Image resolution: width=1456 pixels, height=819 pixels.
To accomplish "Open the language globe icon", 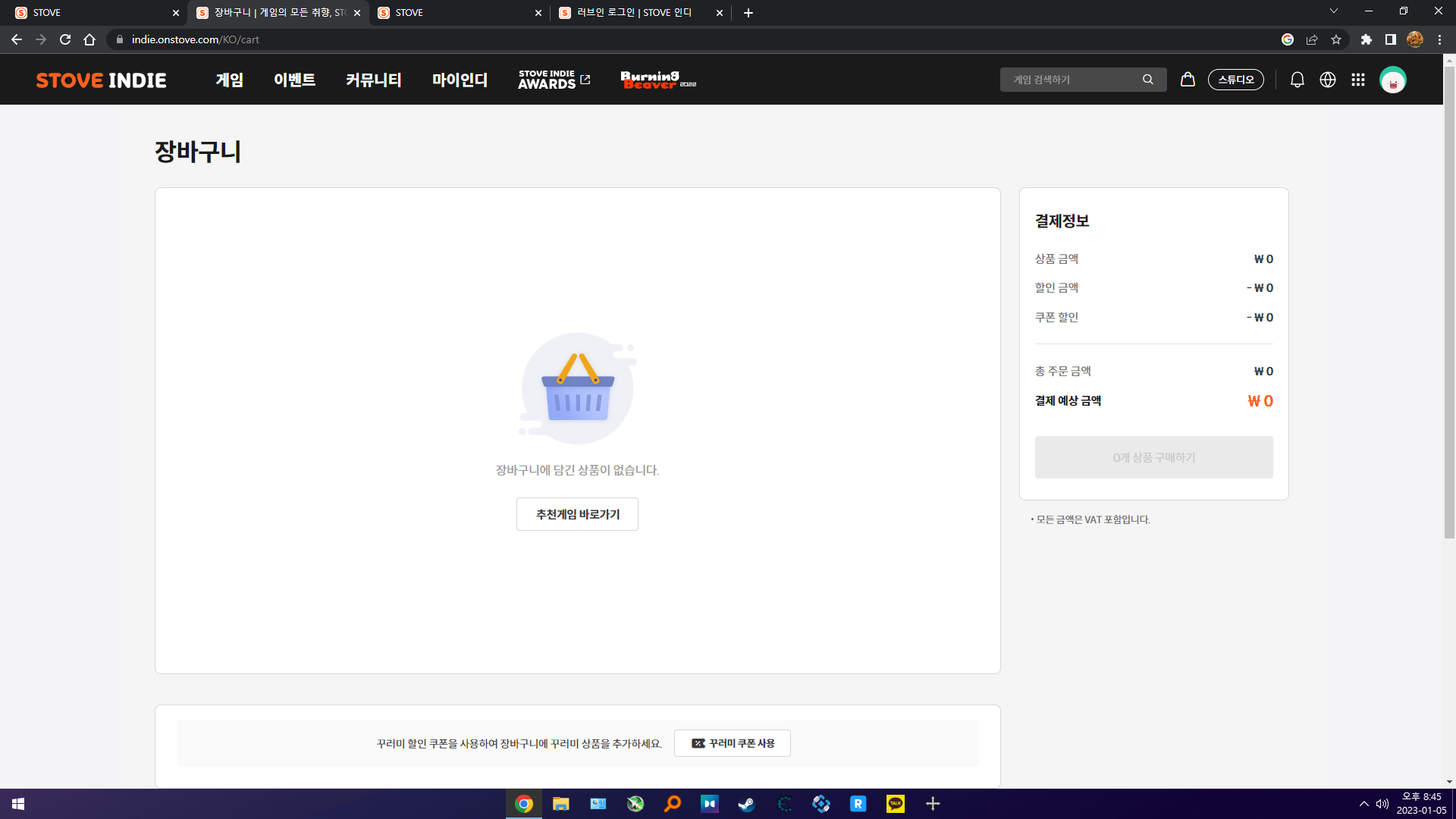I will 1327,80.
